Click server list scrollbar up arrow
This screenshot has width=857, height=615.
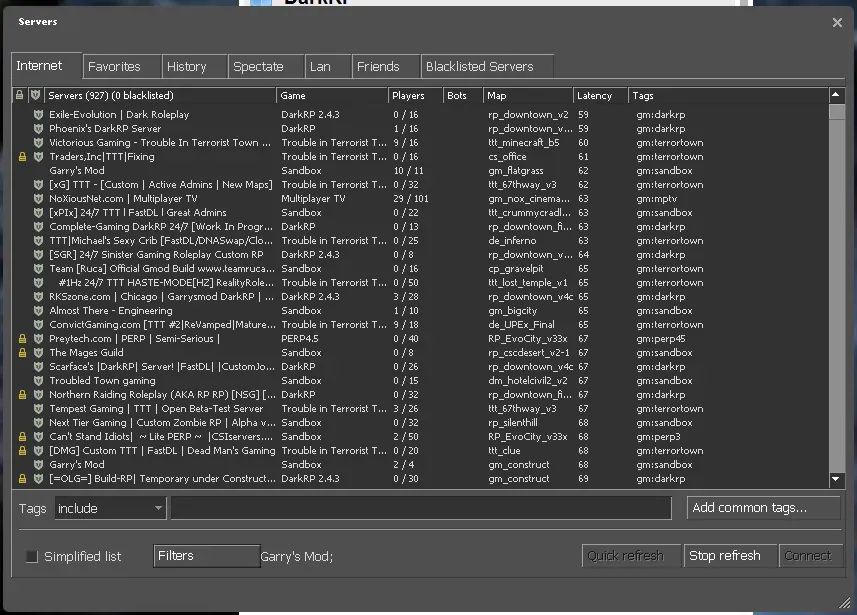coord(836,95)
